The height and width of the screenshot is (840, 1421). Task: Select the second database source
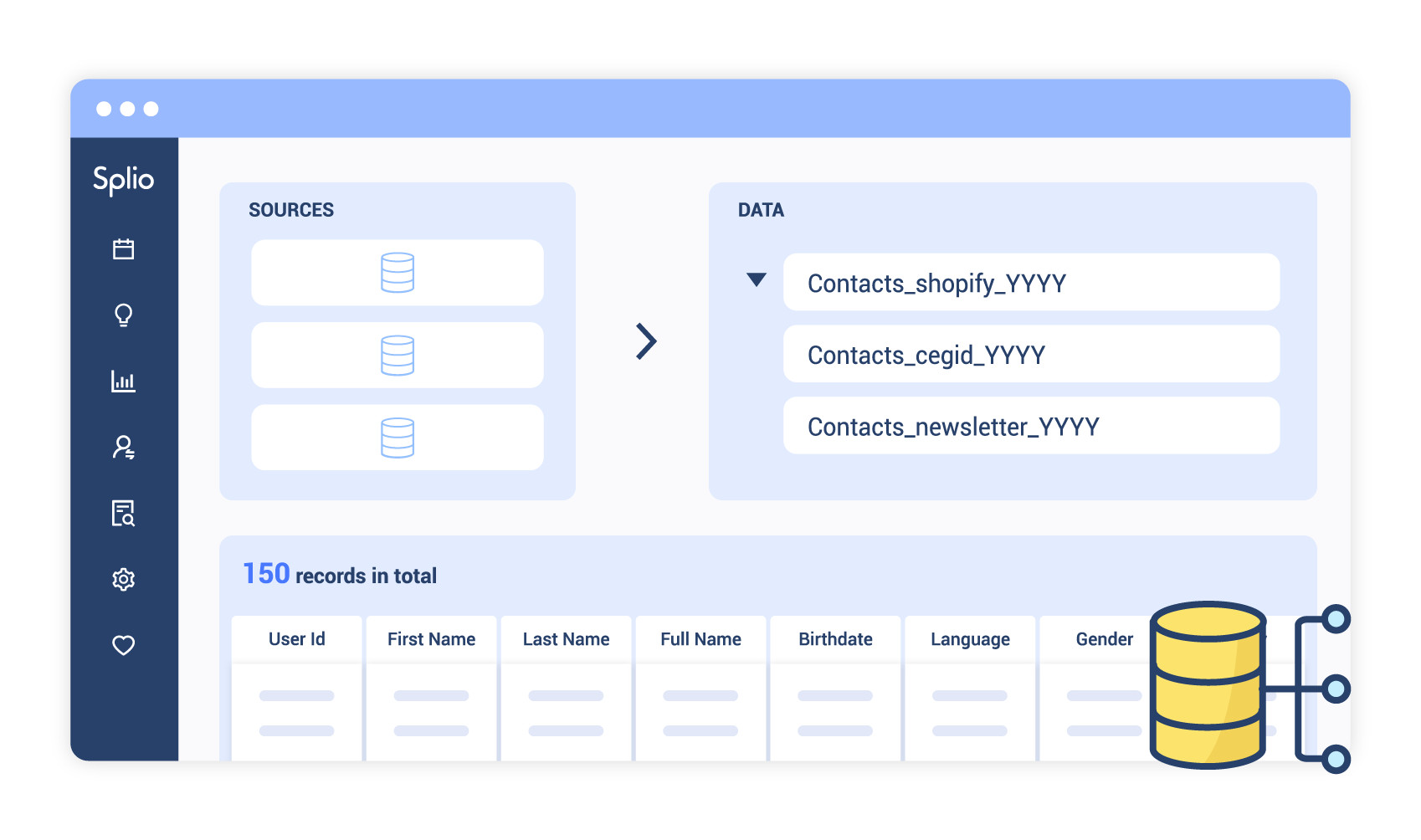pos(398,356)
